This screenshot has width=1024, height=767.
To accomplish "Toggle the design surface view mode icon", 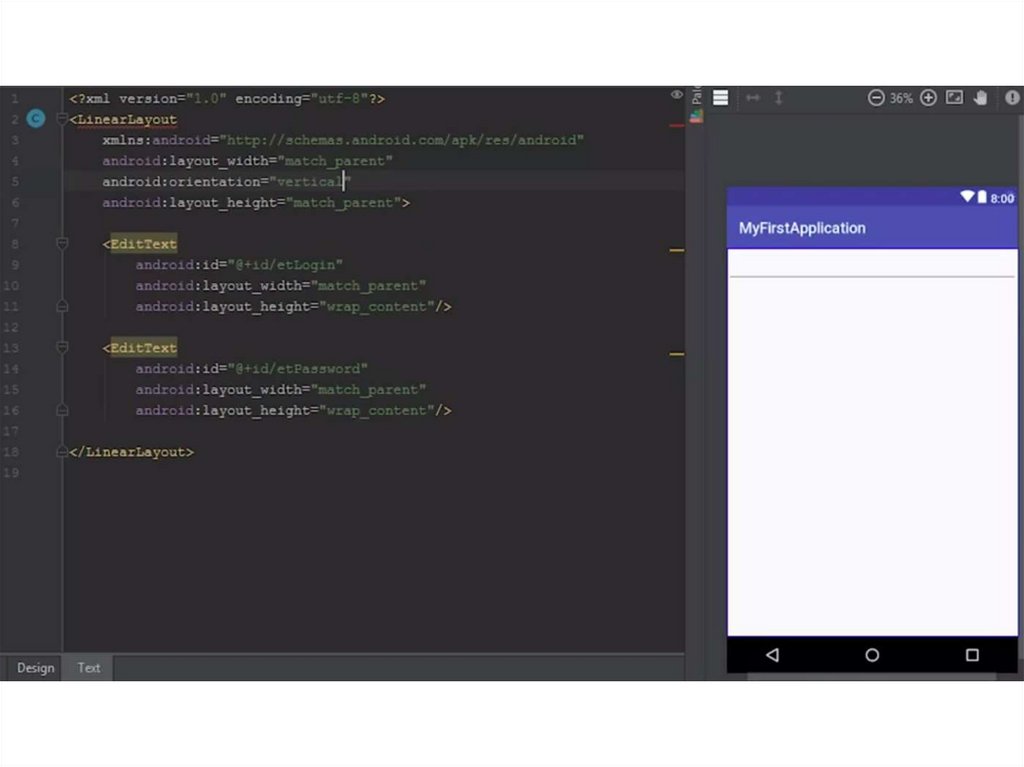I will pyautogui.click(x=720, y=98).
